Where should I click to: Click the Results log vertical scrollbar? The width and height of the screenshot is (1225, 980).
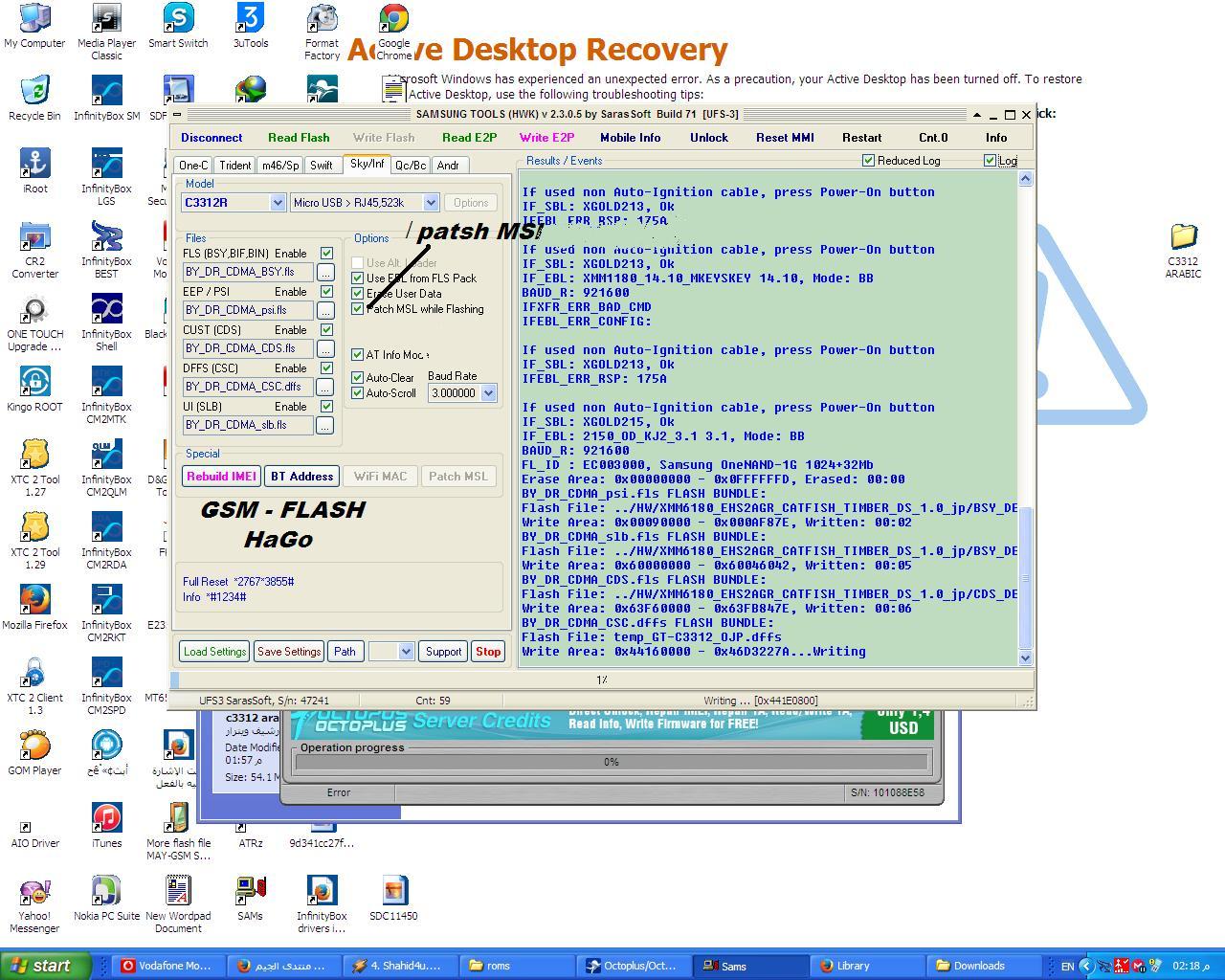pyautogui.click(x=1026, y=418)
